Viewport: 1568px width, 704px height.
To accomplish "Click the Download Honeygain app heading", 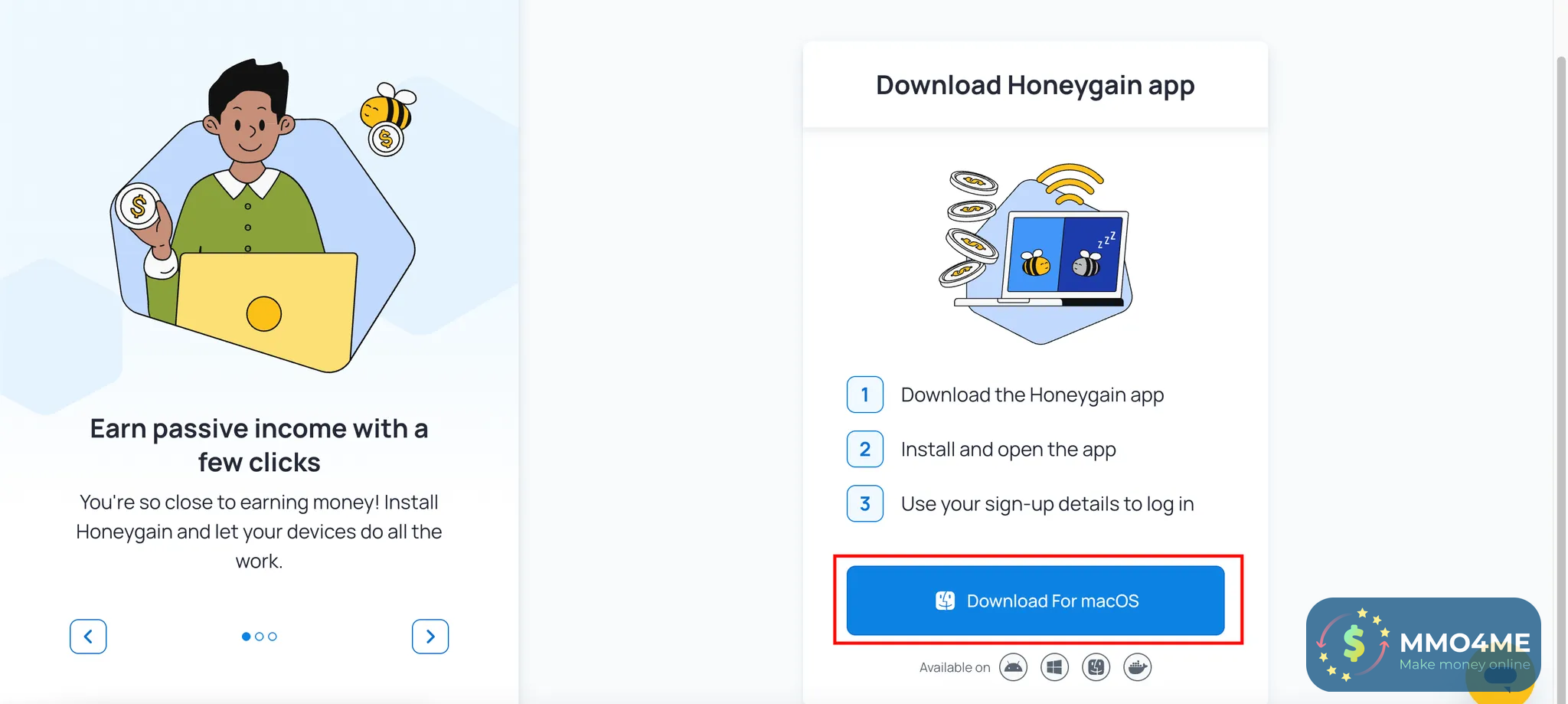I will [x=1035, y=85].
